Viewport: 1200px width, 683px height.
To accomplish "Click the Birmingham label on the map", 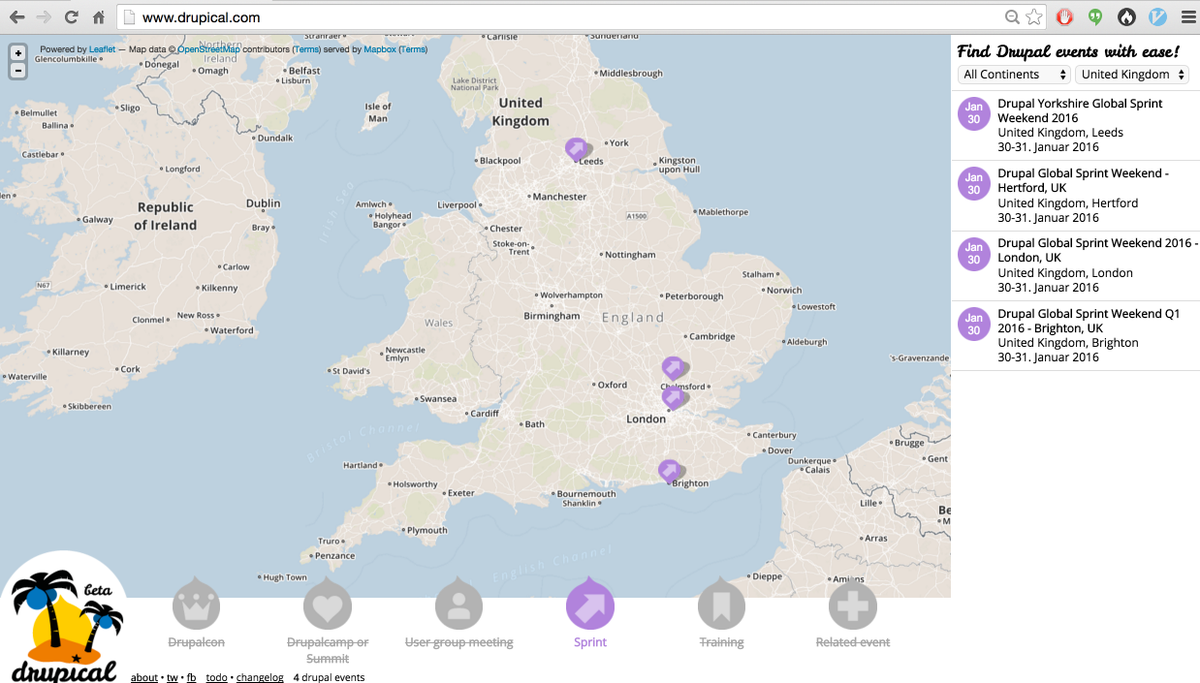I will [552, 316].
